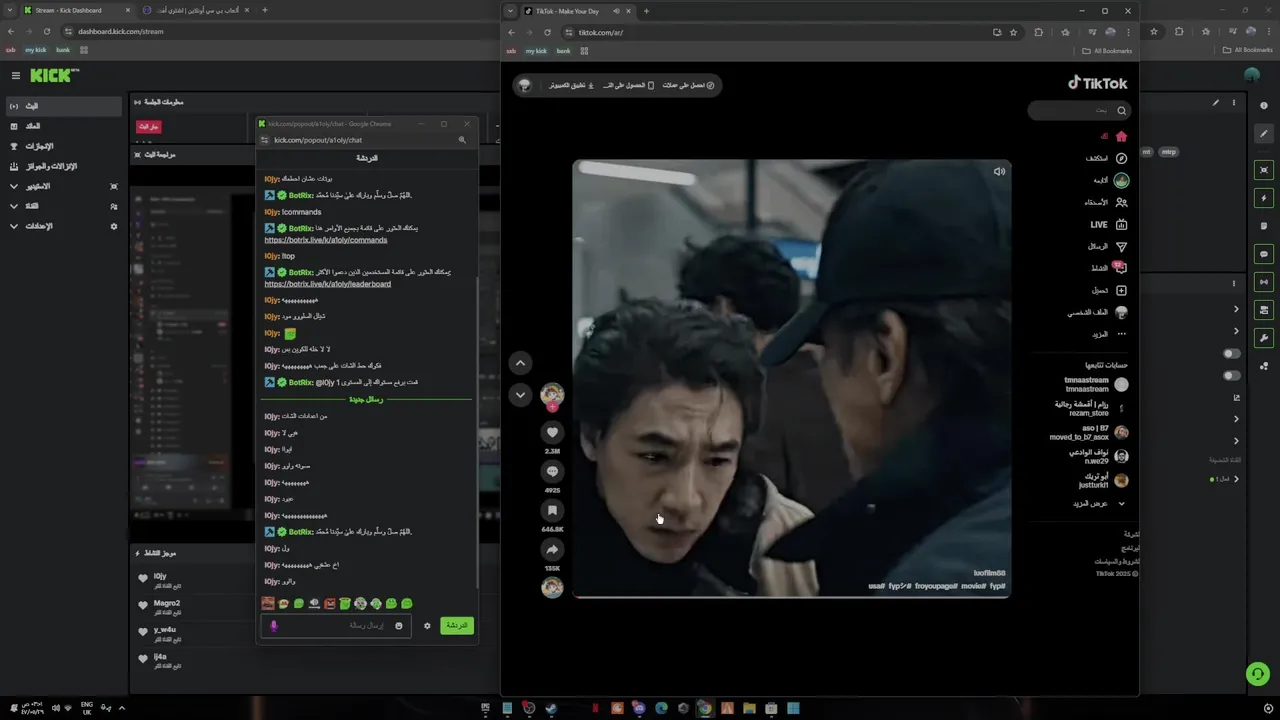
Task: Select the Stream item in Kick sidebar
Action: pos(64,106)
